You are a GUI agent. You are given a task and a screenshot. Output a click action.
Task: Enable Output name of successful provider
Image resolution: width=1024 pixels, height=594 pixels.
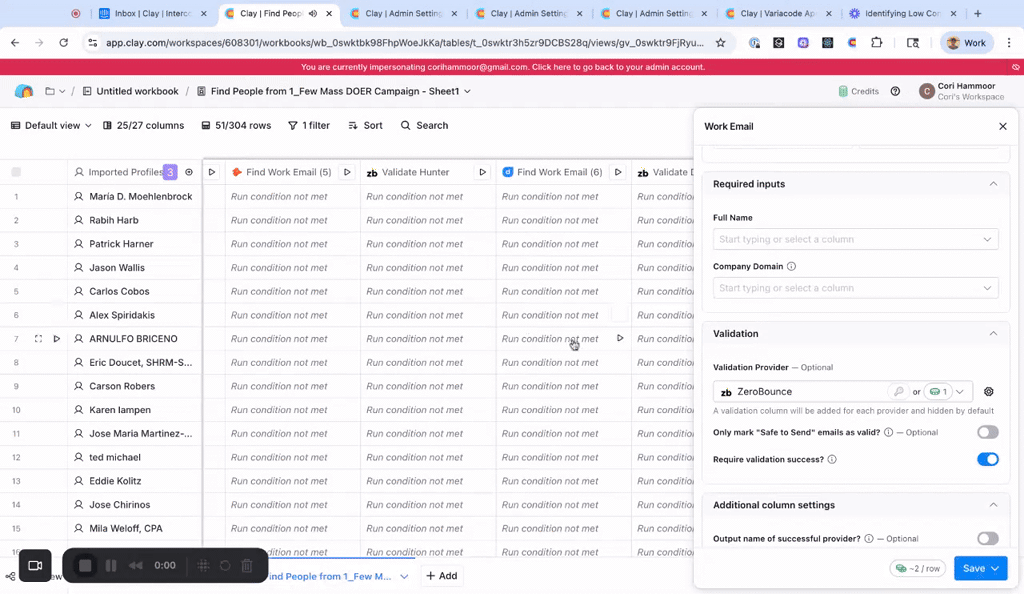(x=987, y=538)
